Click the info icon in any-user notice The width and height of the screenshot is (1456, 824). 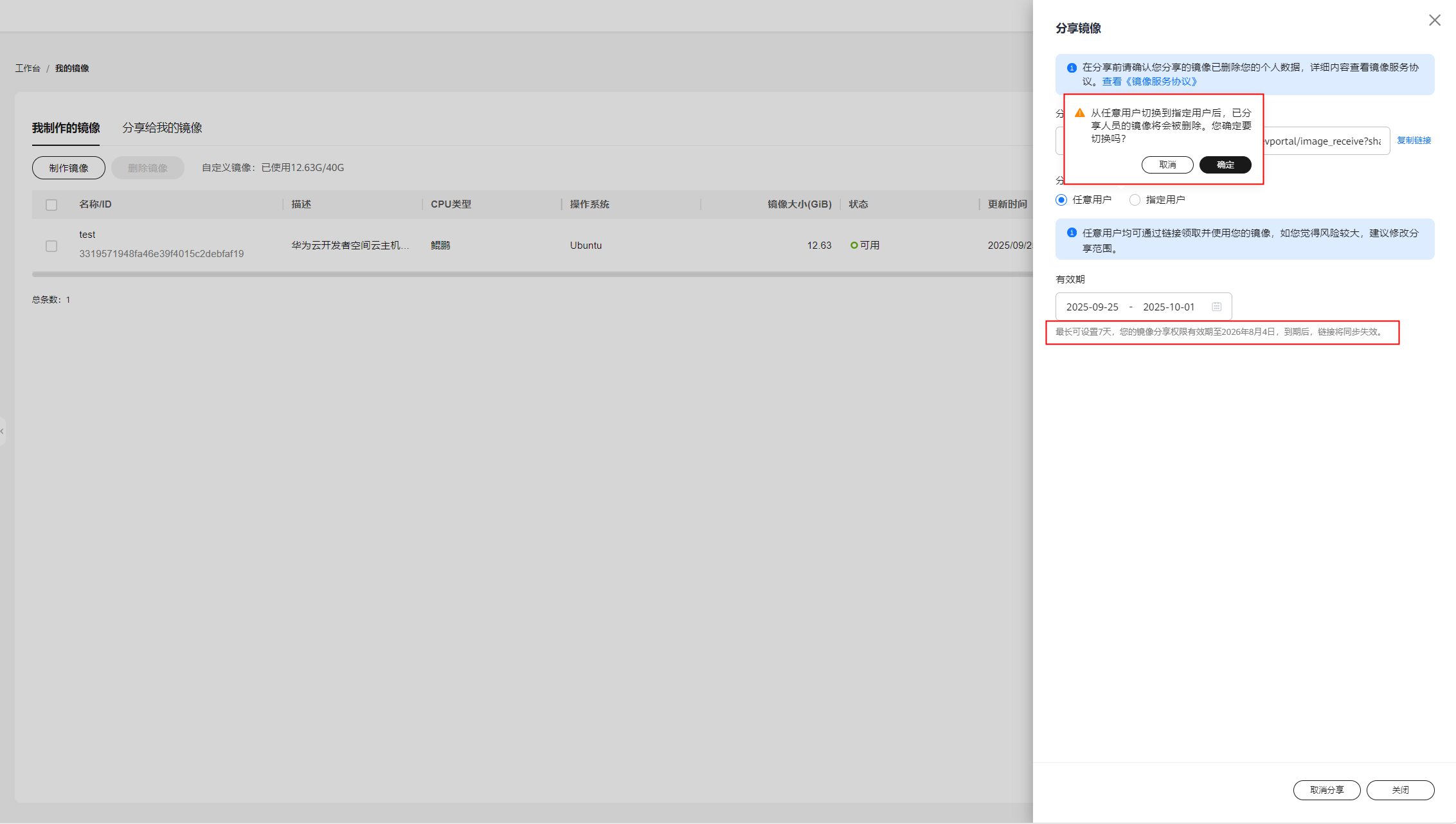[1072, 233]
